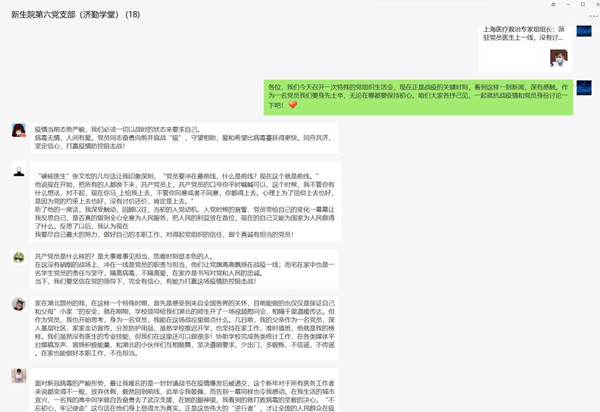Open avatar of sender quoting 硬核医生 张文宏
600x412 pixels.
click(x=18, y=172)
